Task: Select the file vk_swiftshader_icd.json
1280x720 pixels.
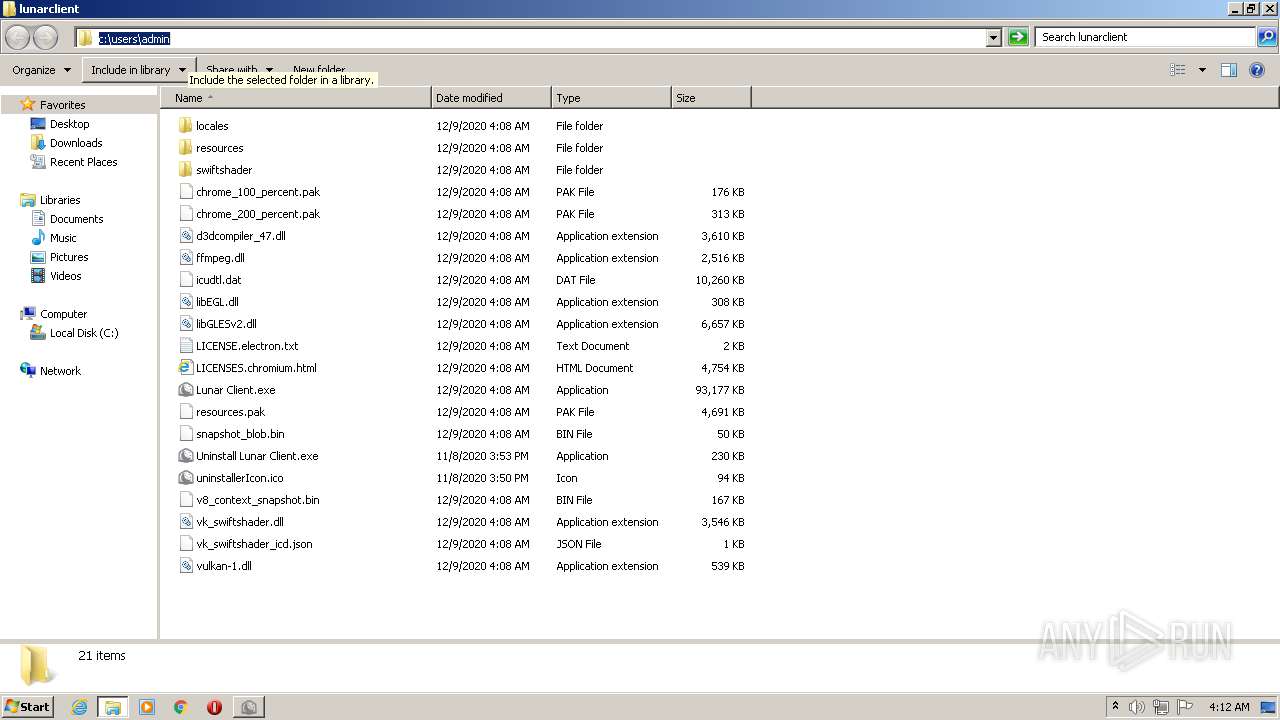Action: tap(254, 544)
